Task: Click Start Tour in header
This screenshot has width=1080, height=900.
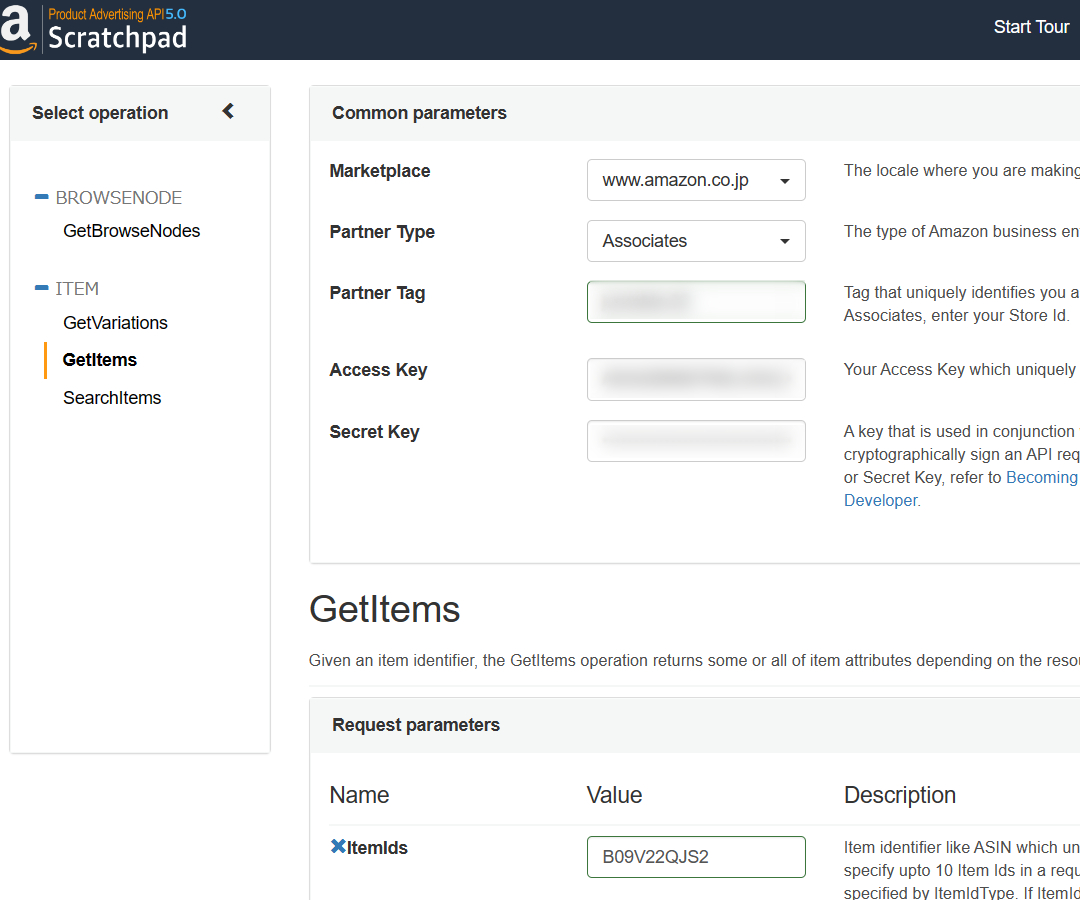Action: click(1031, 27)
